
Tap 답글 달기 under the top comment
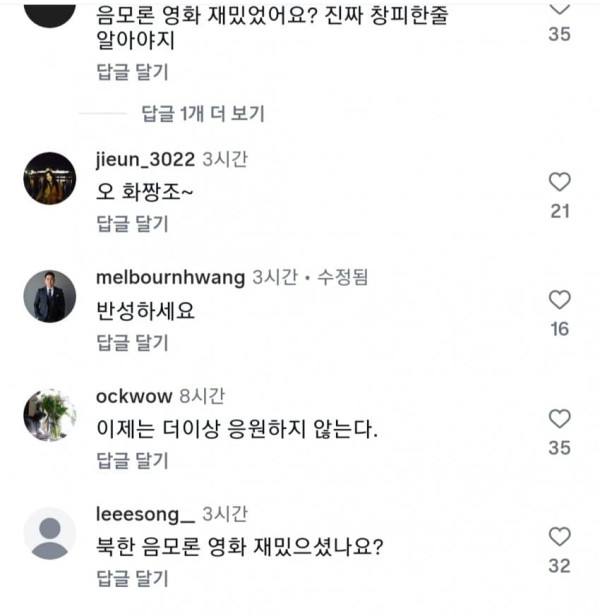click(x=132, y=72)
